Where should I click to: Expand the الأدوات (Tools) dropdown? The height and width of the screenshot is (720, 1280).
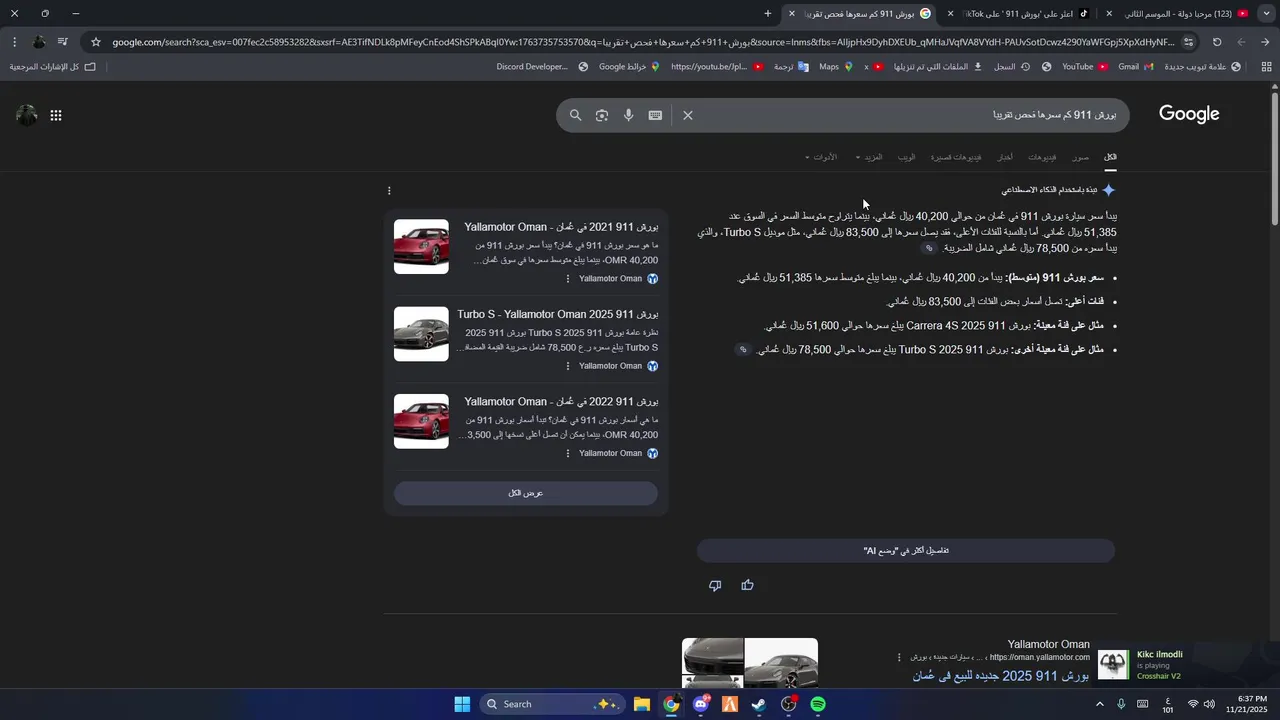821,157
